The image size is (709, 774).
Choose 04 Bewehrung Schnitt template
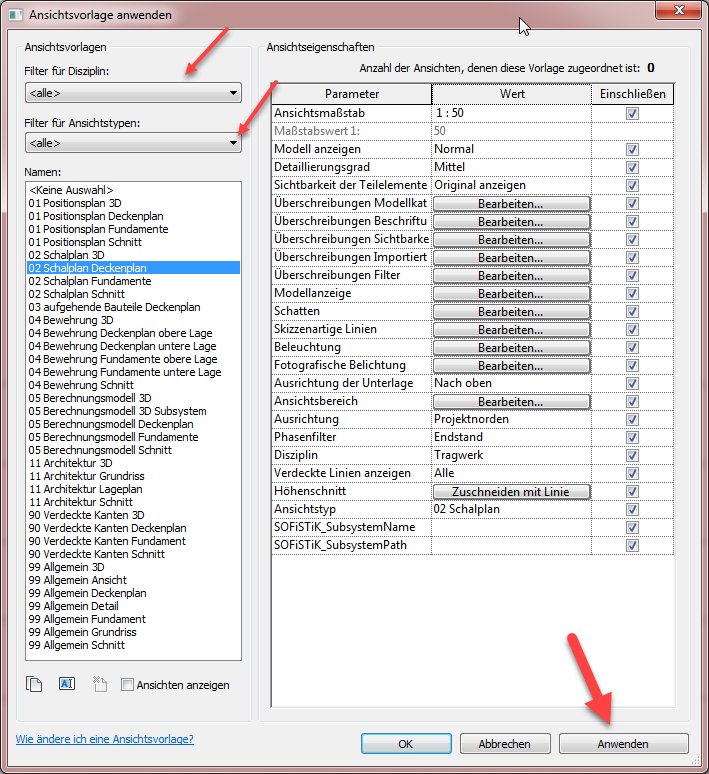coord(77,385)
